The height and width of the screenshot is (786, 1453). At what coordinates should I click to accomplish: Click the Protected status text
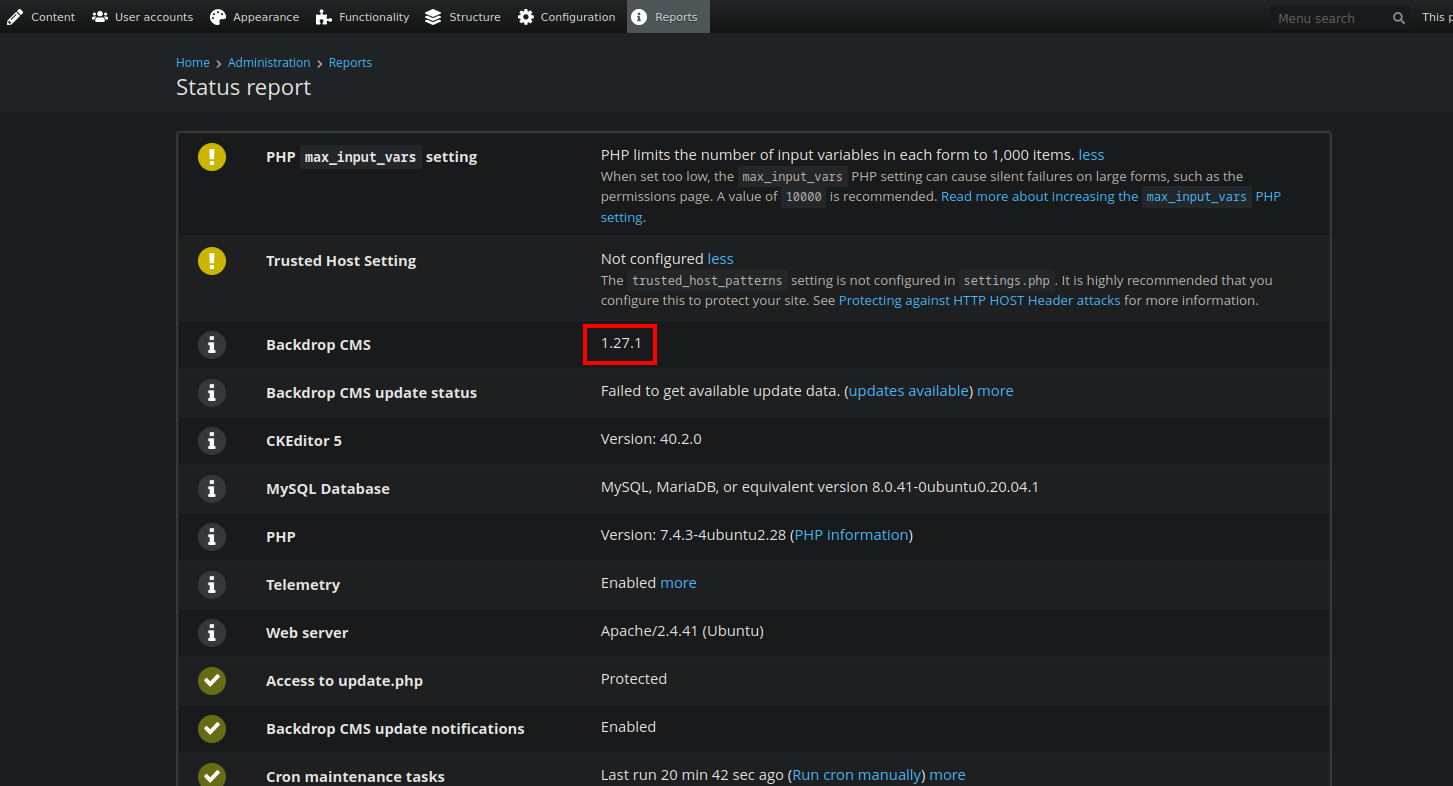pos(634,679)
